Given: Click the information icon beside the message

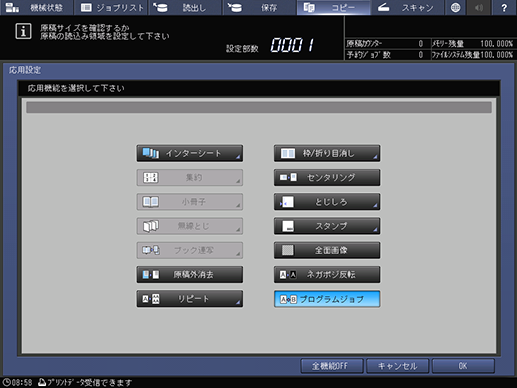Looking at the screenshot, I should pos(23,32).
